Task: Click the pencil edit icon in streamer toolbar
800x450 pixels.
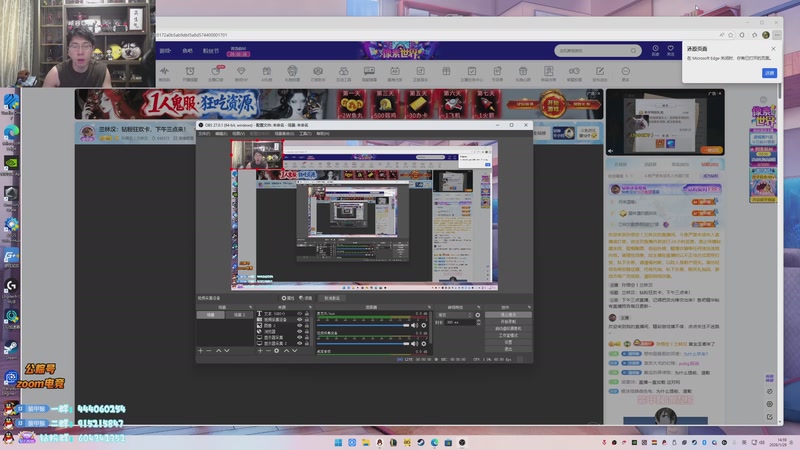Action: click(x=600, y=73)
